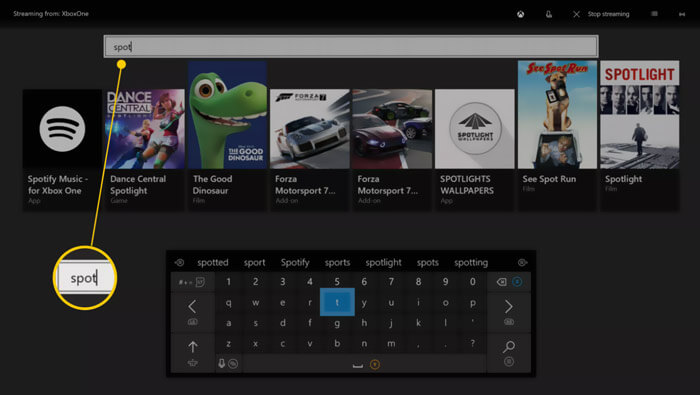Open SPOTLIGHTS WALLPAPERS app tile
Image resolution: width=700 pixels, height=395 pixels.
click(475, 150)
